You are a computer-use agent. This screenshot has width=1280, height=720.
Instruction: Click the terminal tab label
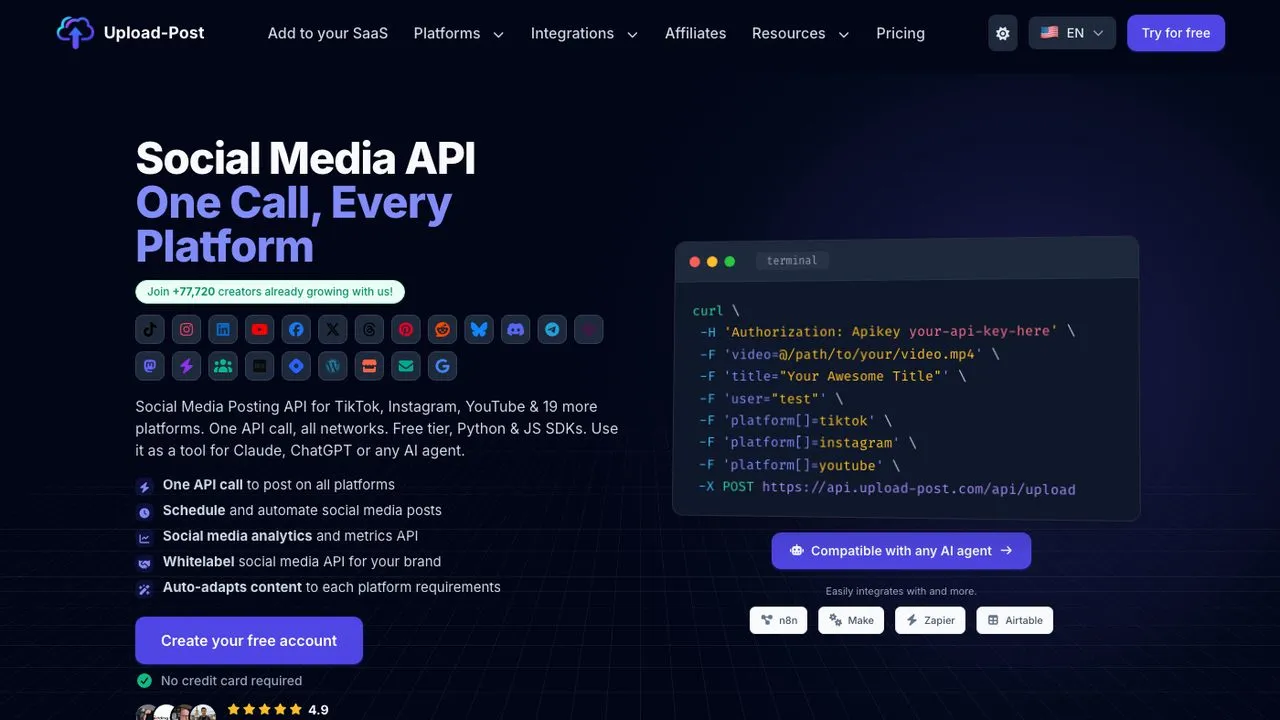pos(792,260)
